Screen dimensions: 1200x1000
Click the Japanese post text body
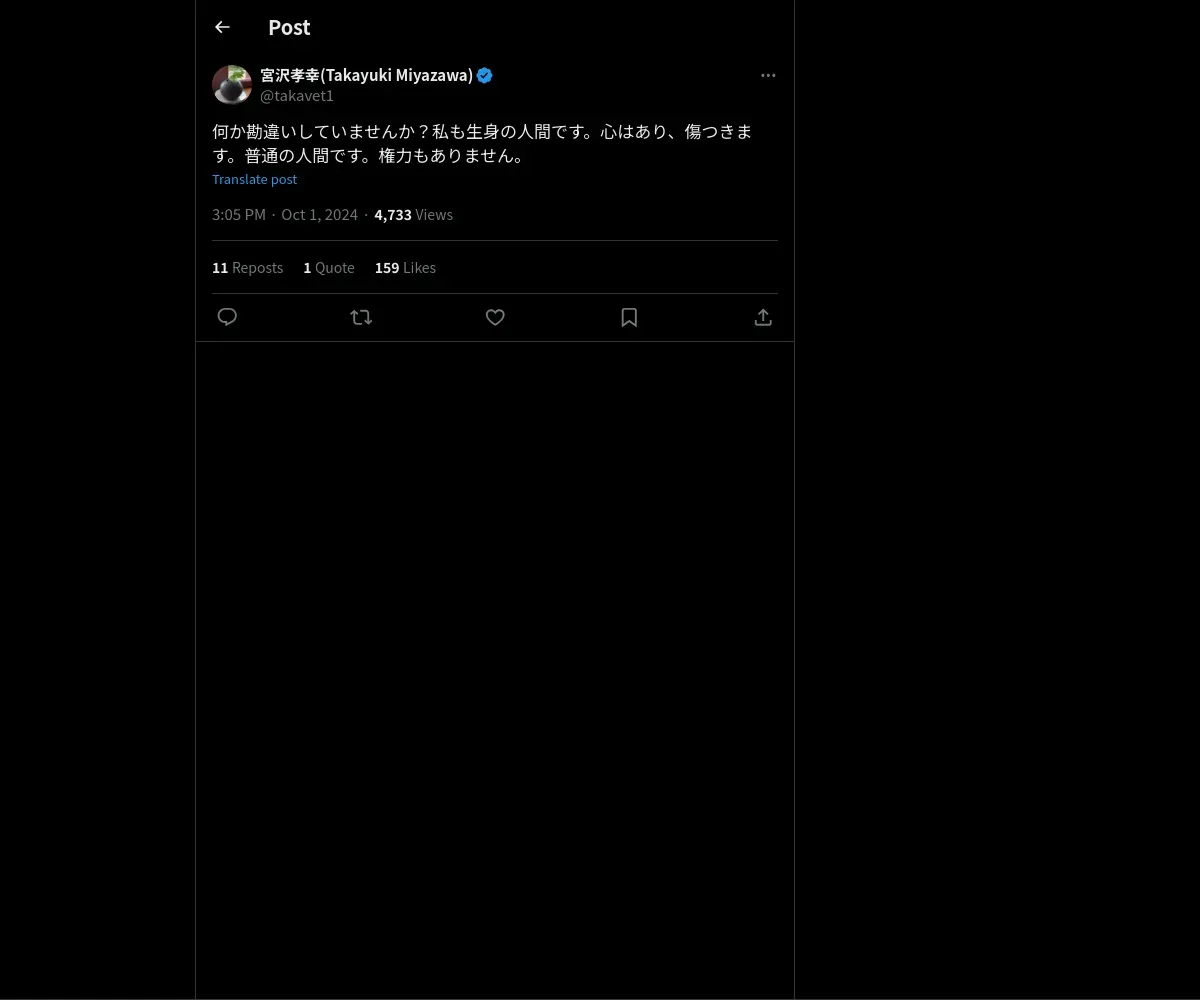(482, 143)
